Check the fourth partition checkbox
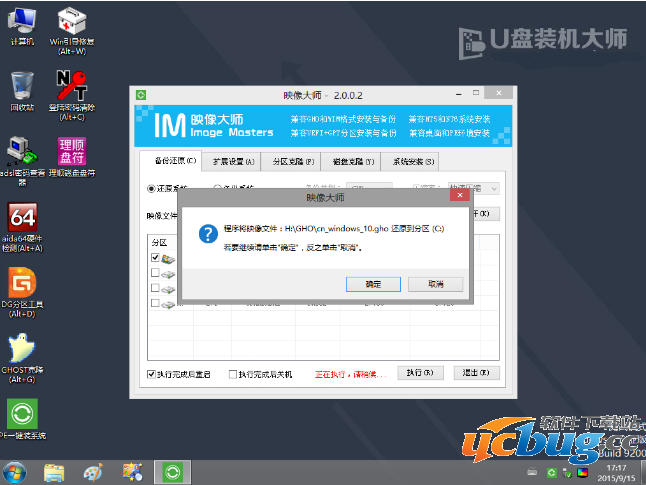Screen dimensions: 646x485 pos(155,303)
